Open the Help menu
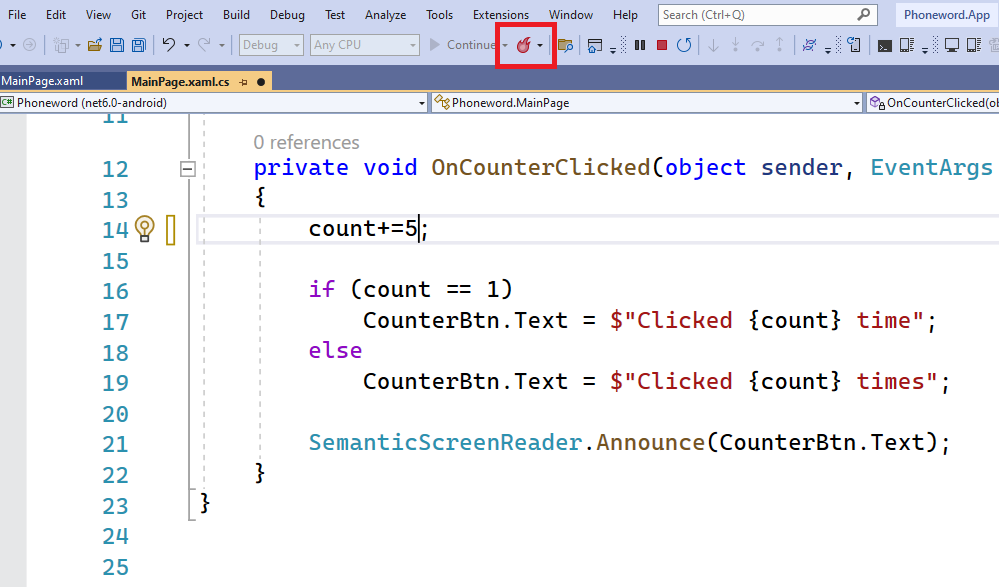The height and width of the screenshot is (587, 999). click(x=625, y=15)
